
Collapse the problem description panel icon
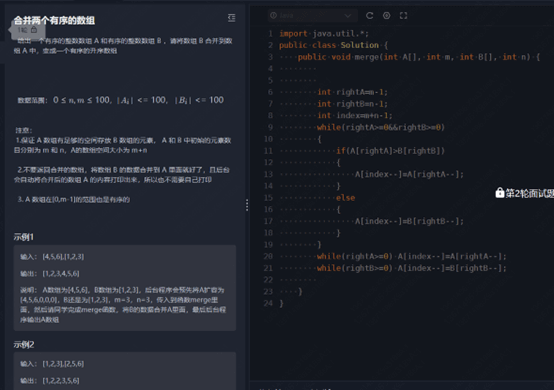pos(231,18)
